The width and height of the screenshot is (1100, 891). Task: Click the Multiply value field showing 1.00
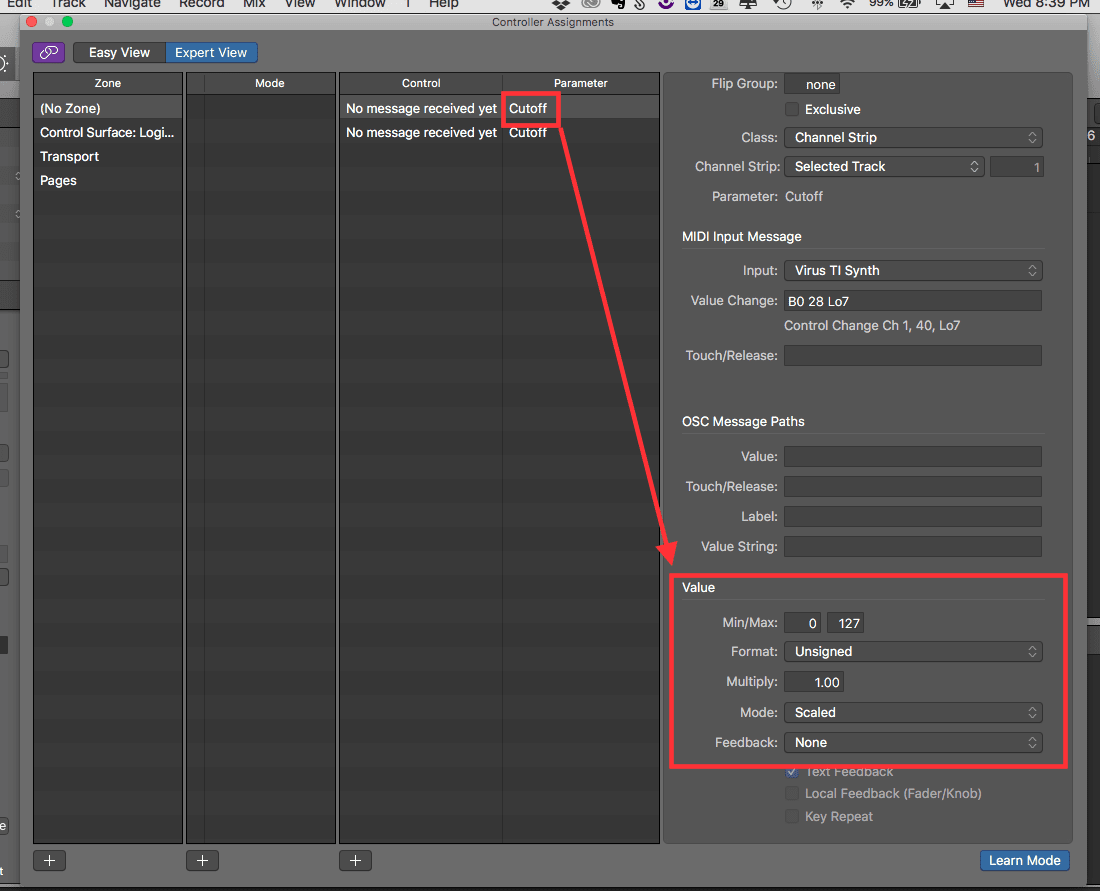814,682
